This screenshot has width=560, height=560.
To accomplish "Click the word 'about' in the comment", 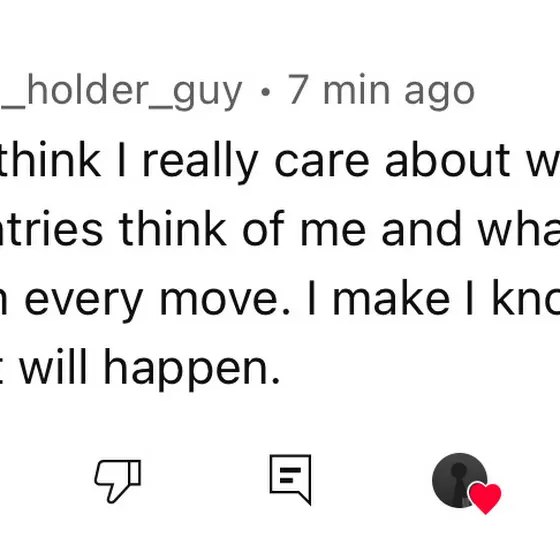I will tap(448, 160).
